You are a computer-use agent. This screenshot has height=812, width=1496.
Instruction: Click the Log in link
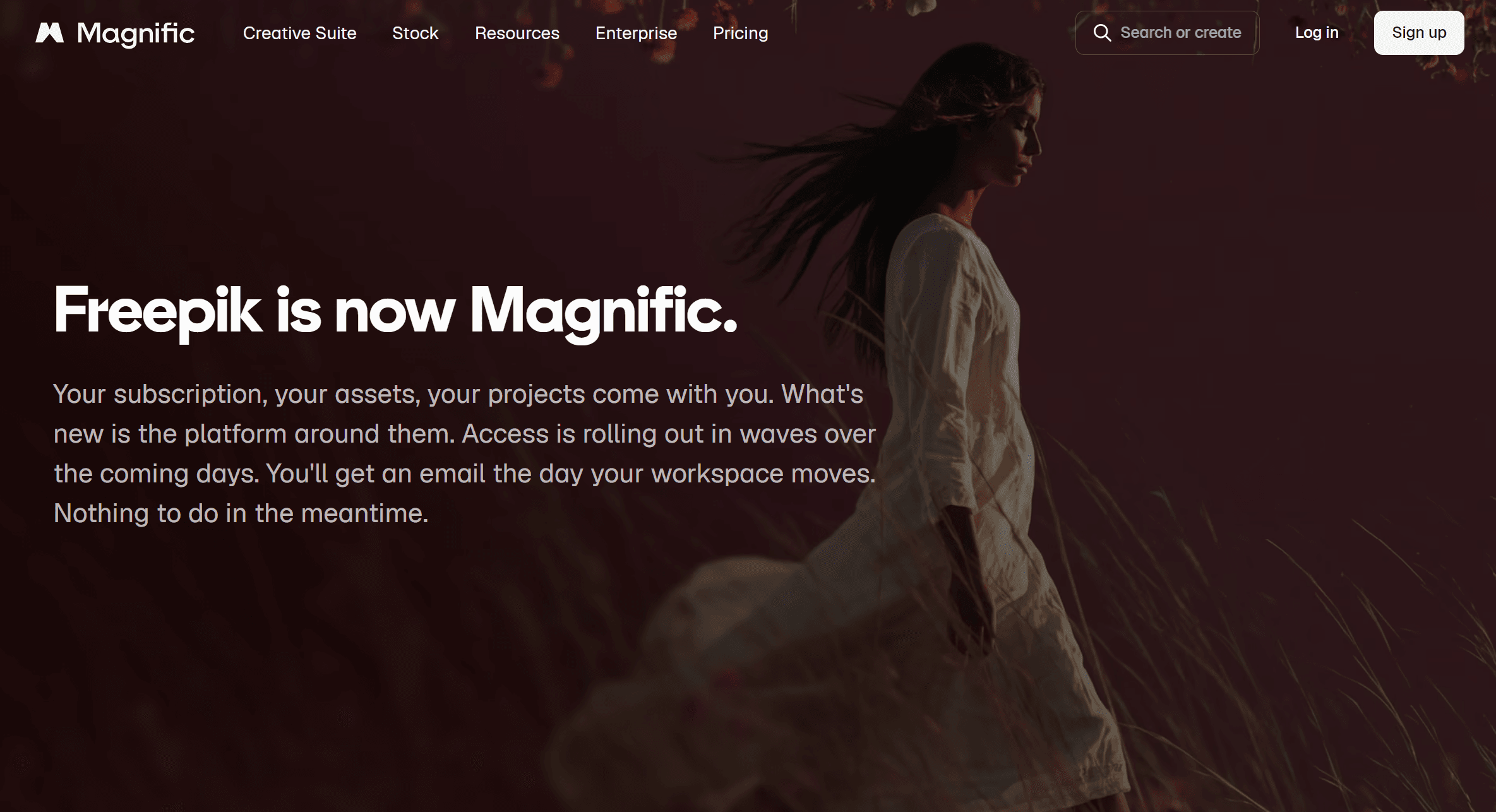pos(1317,33)
